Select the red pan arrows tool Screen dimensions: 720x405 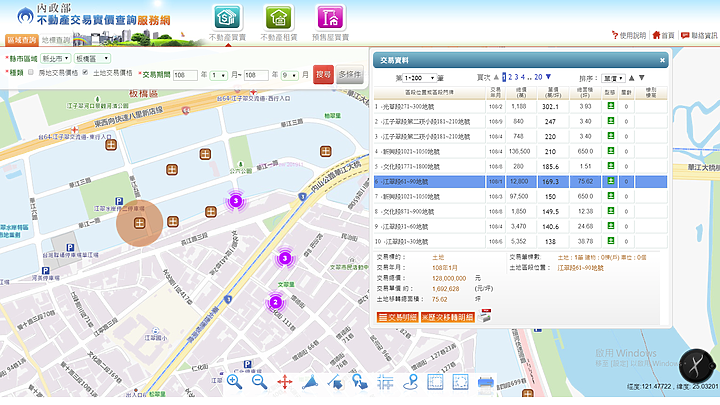tap(285, 382)
